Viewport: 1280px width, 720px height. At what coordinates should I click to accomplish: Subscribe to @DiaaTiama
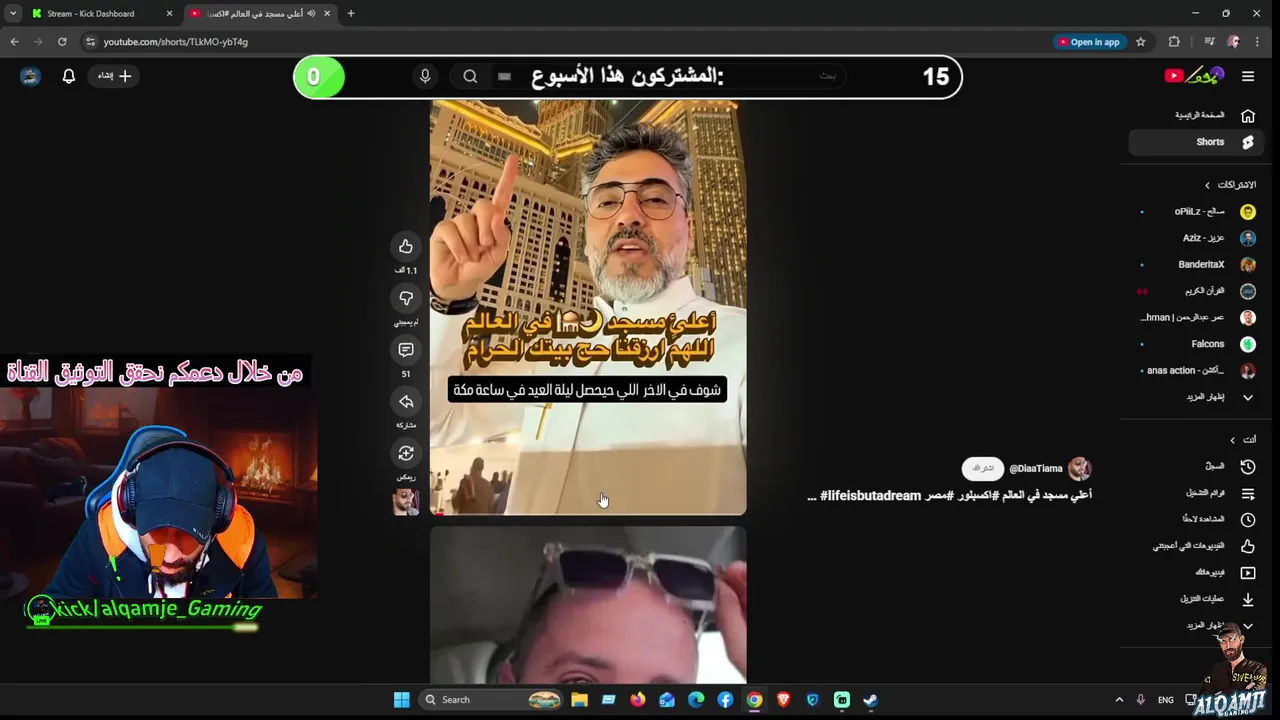tap(983, 468)
